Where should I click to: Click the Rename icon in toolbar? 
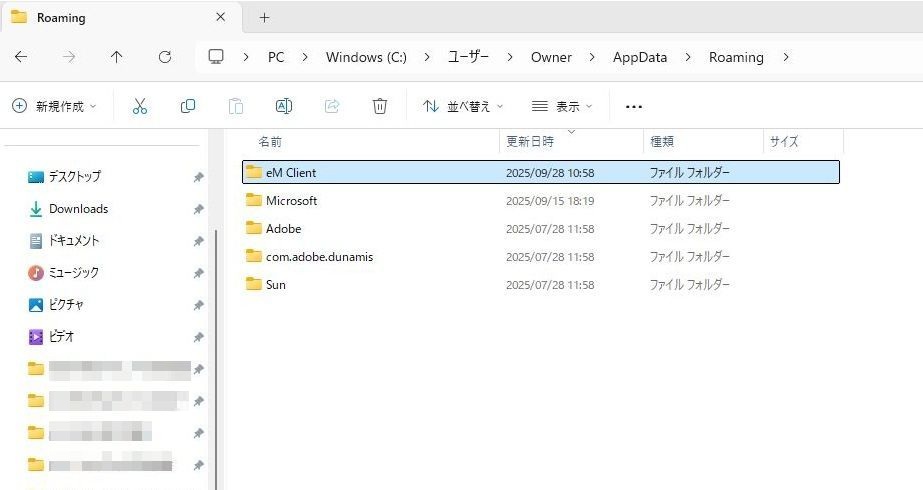coord(283,106)
